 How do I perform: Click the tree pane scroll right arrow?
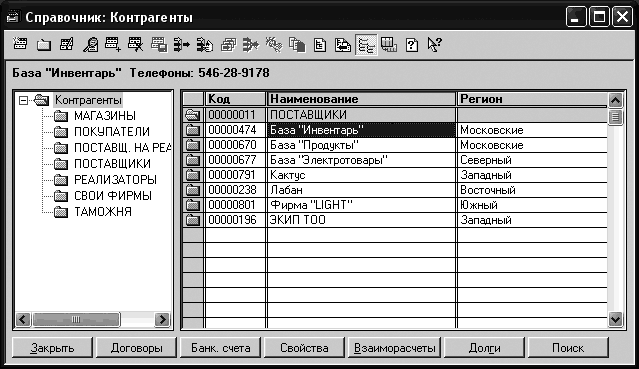click(163, 319)
